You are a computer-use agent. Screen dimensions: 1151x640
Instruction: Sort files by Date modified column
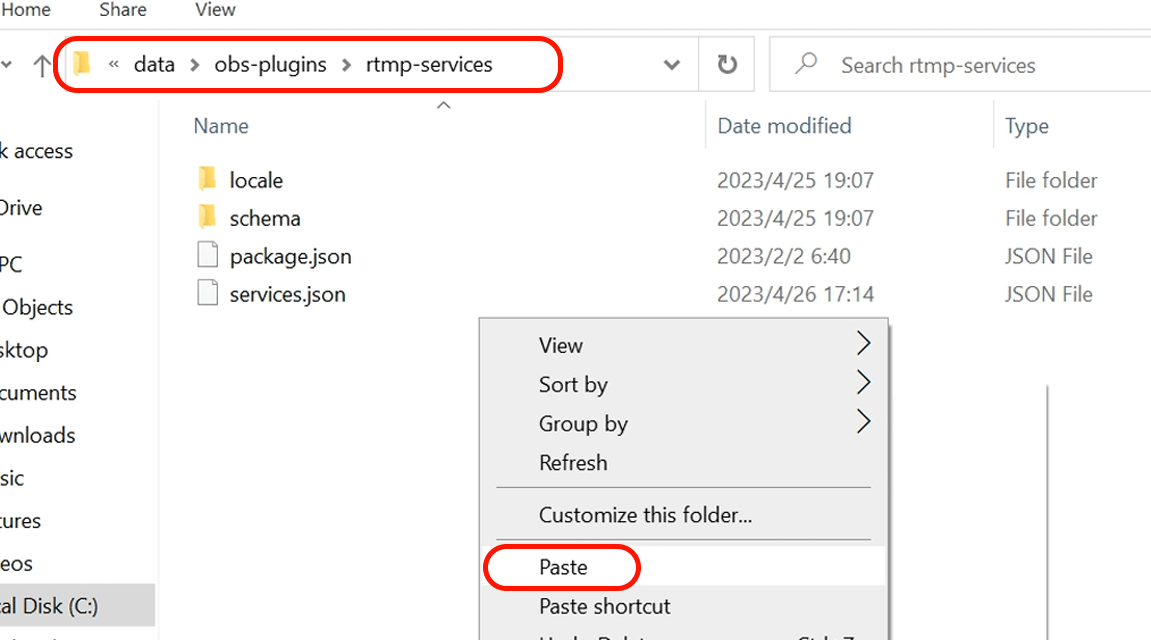784,126
